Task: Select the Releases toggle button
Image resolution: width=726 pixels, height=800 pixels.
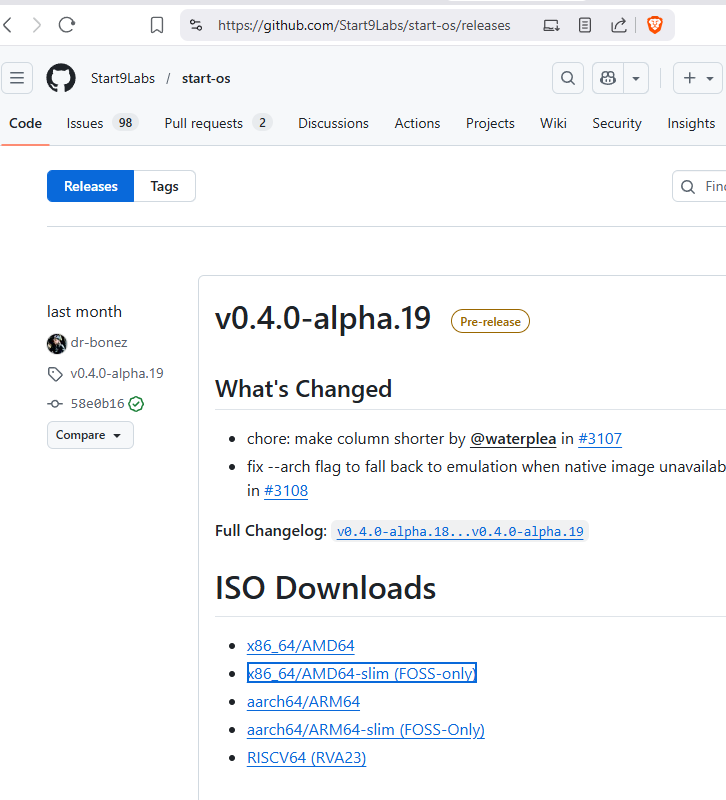Action: click(91, 186)
